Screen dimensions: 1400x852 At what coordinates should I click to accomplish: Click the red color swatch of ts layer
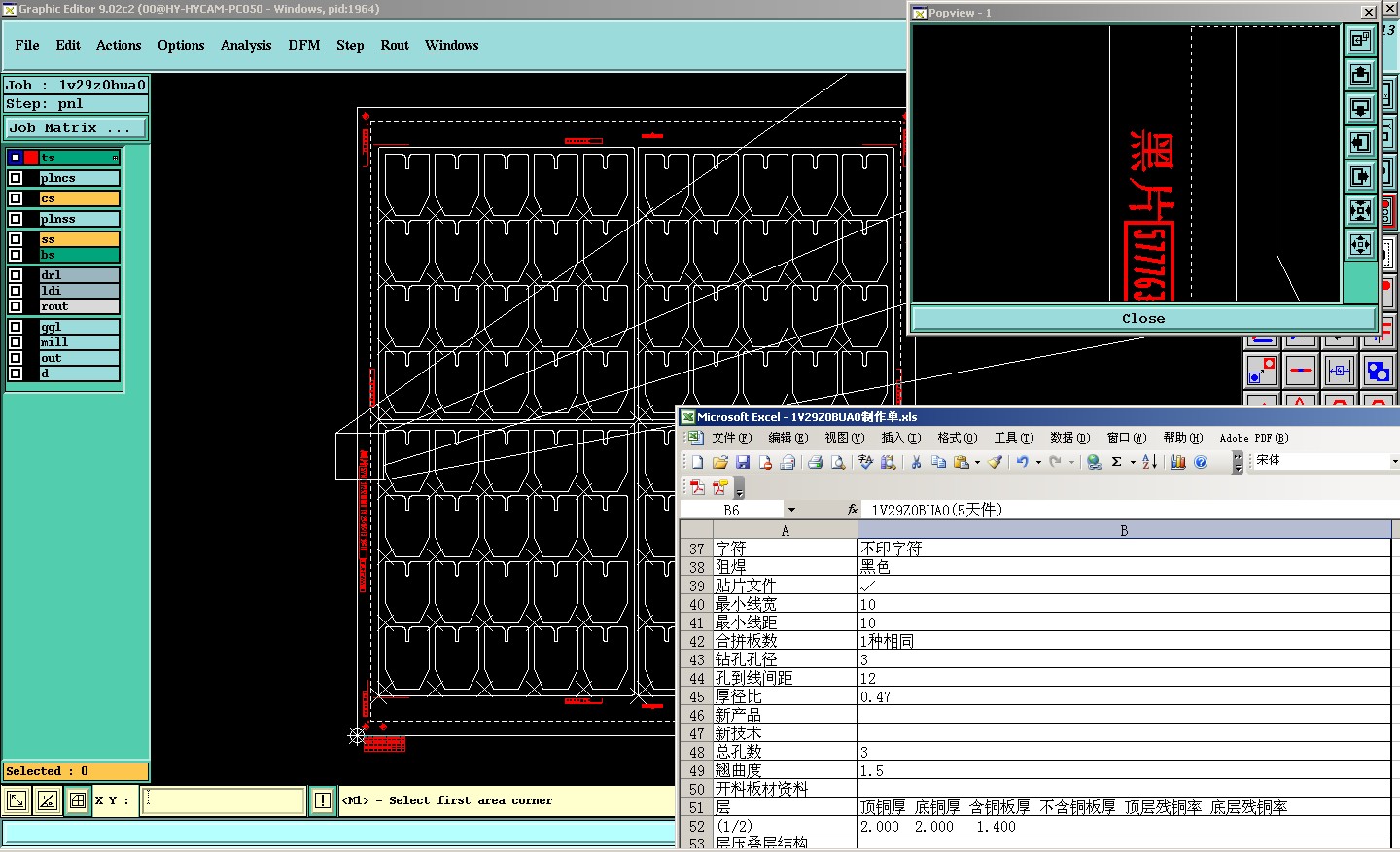pyautogui.click(x=31, y=158)
